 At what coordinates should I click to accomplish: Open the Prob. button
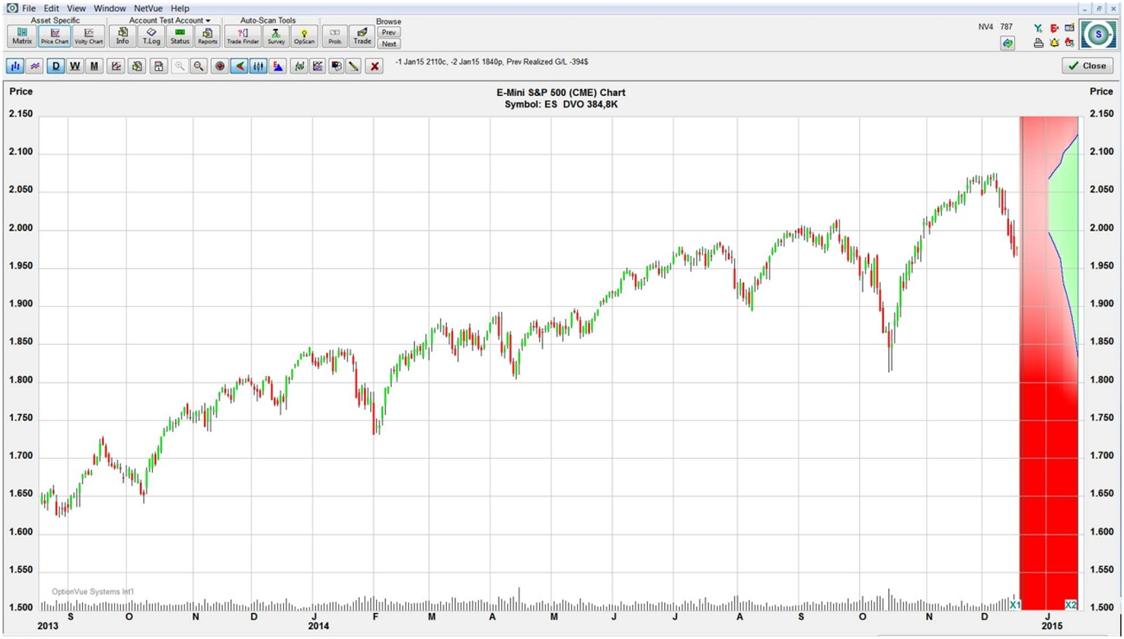335,36
